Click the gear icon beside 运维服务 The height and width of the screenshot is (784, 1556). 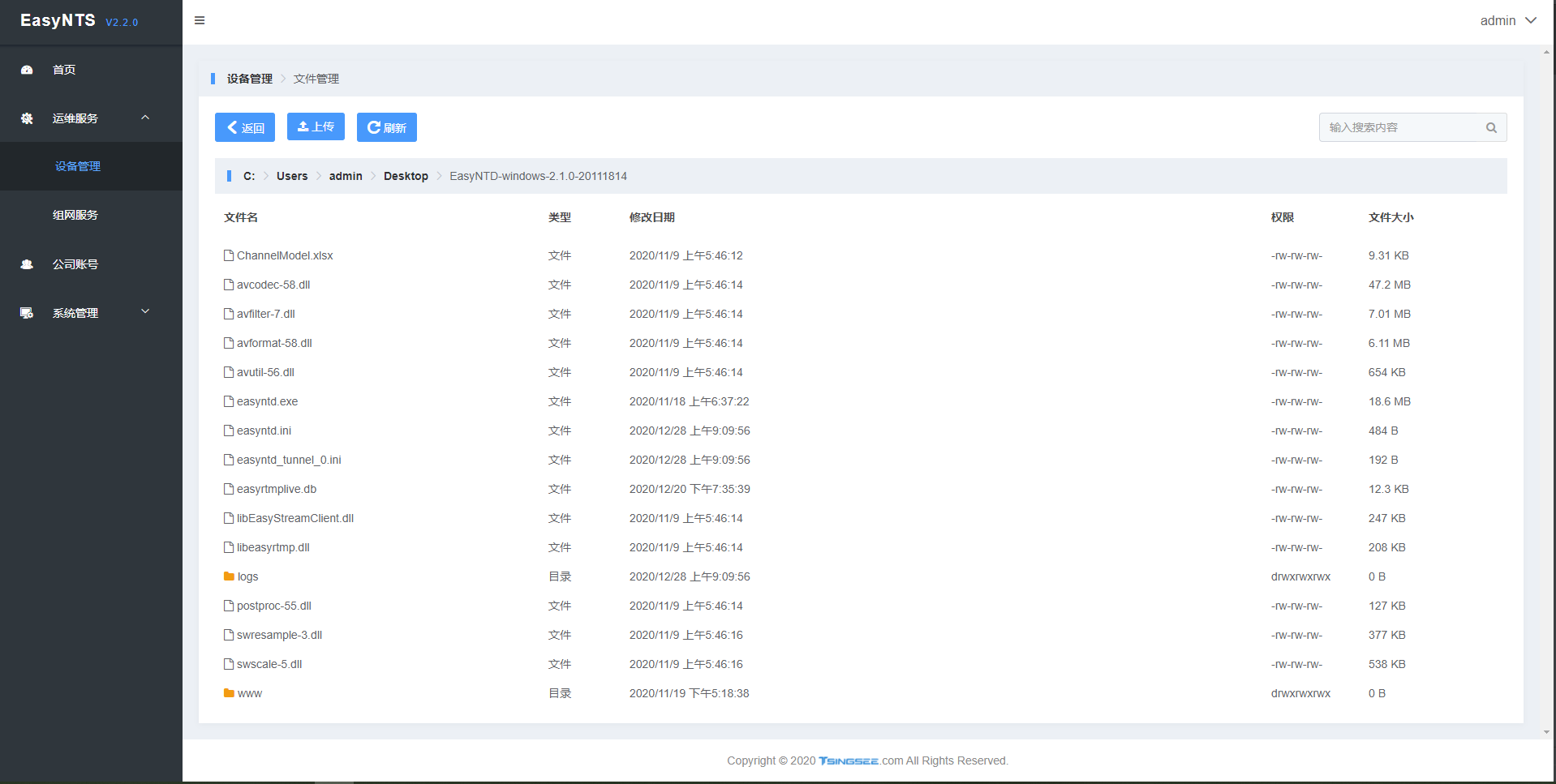pos(27,118)
